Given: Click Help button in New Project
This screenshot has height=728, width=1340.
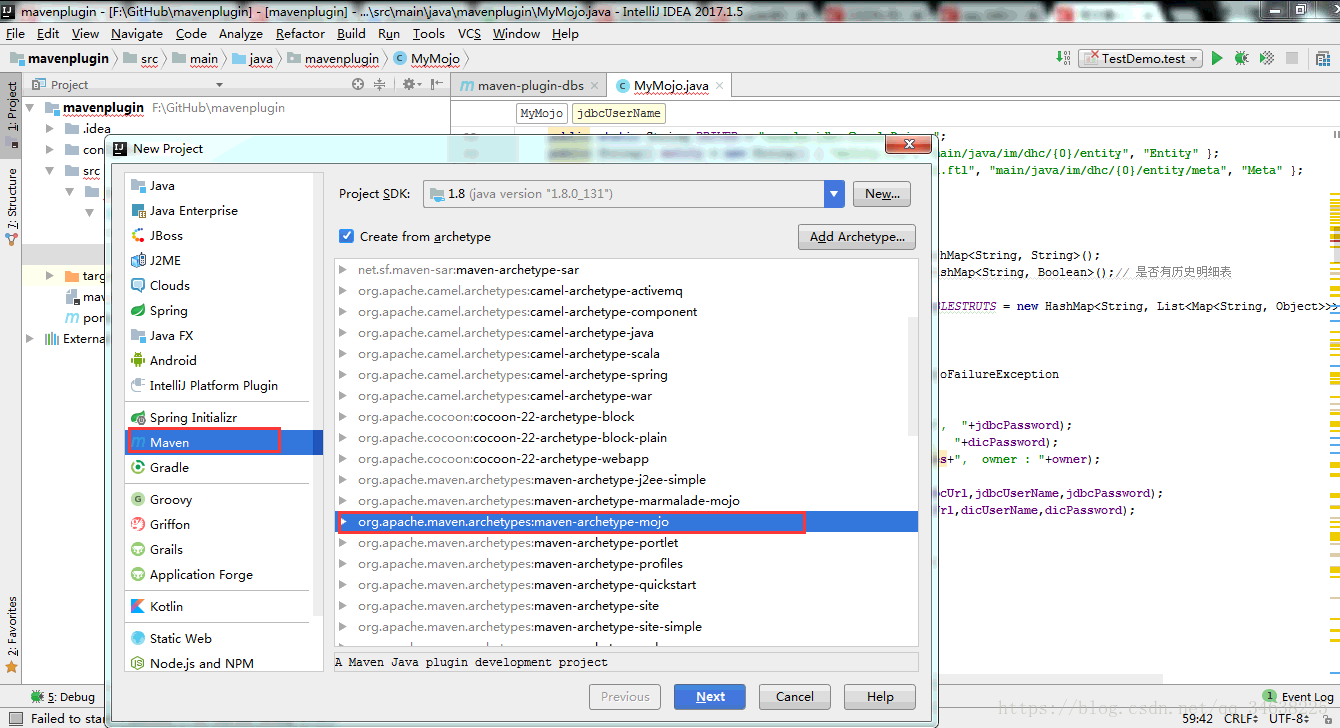Looking at the screenshot, I should click(880, 697).
